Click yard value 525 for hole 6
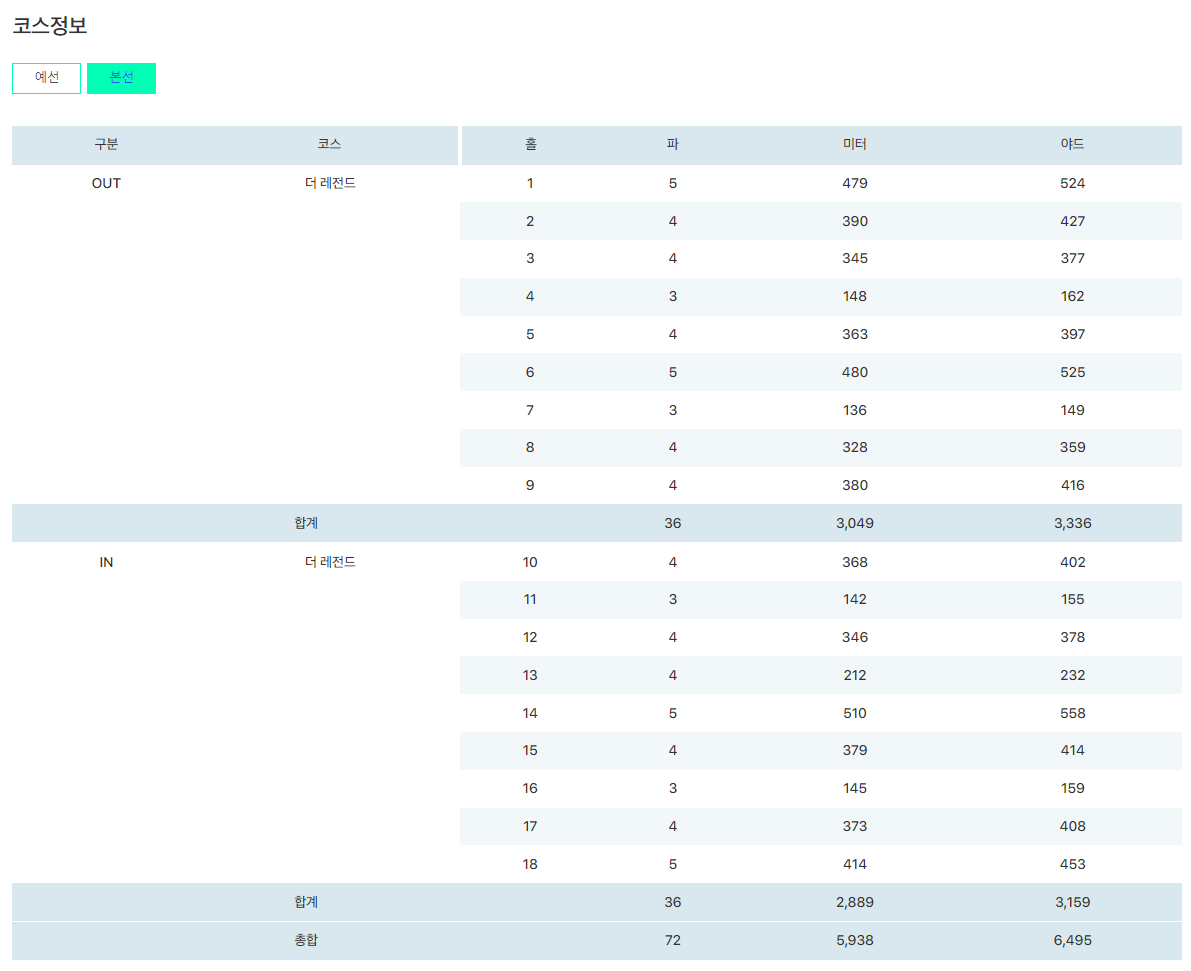 (x=1073, y=372)
